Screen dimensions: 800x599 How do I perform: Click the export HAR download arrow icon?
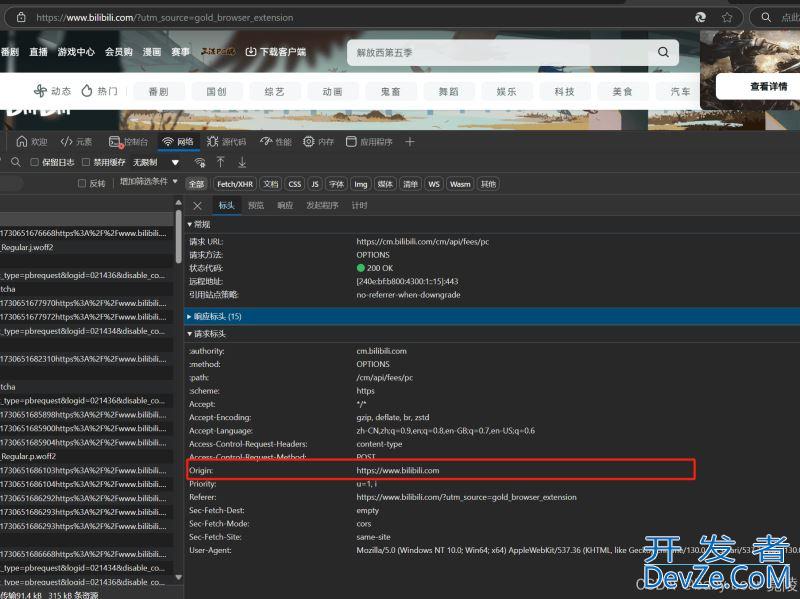(242, 162)
